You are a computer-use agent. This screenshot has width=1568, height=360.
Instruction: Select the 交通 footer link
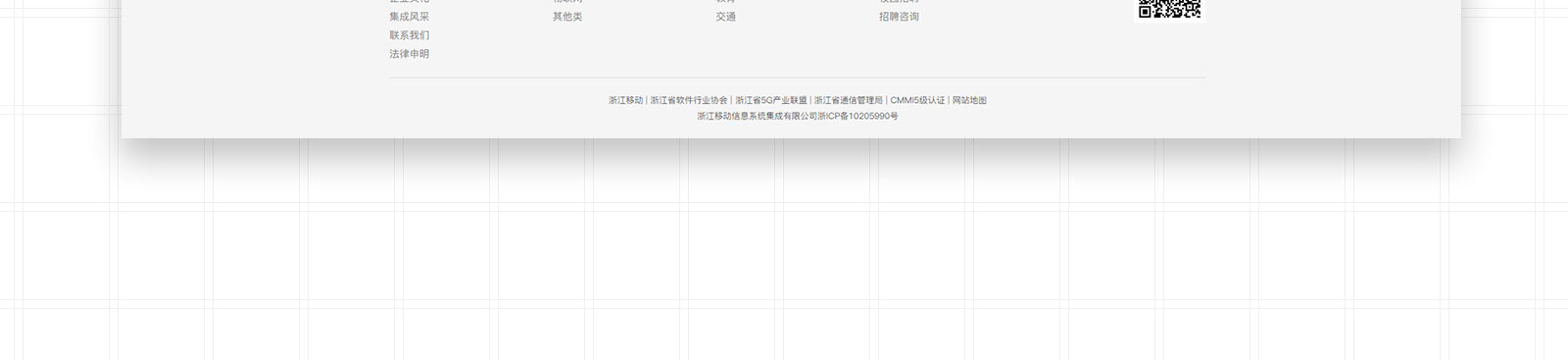tap(725, 17)
